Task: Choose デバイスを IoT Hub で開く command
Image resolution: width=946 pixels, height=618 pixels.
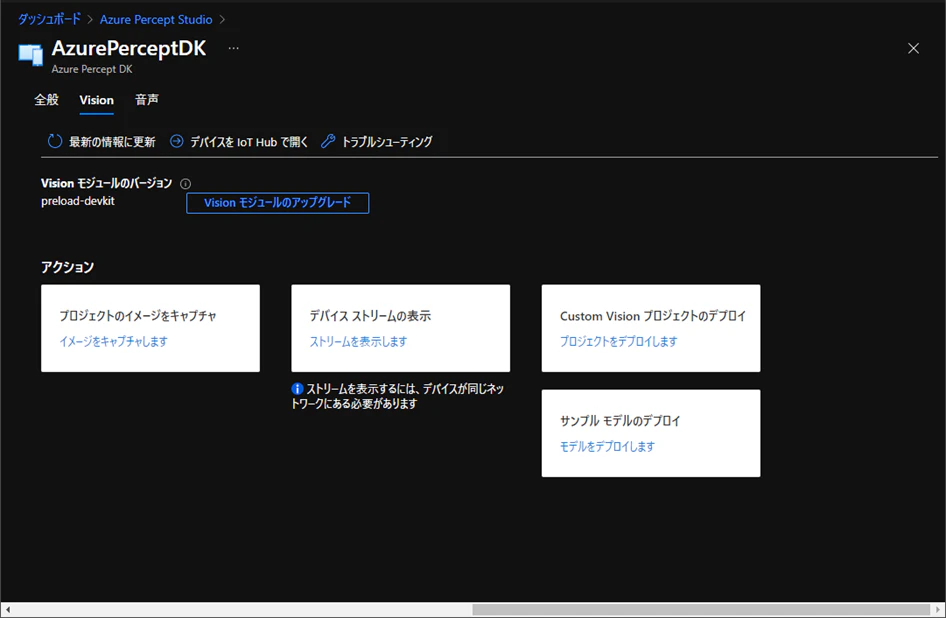Action: click(x=239, y=142)
